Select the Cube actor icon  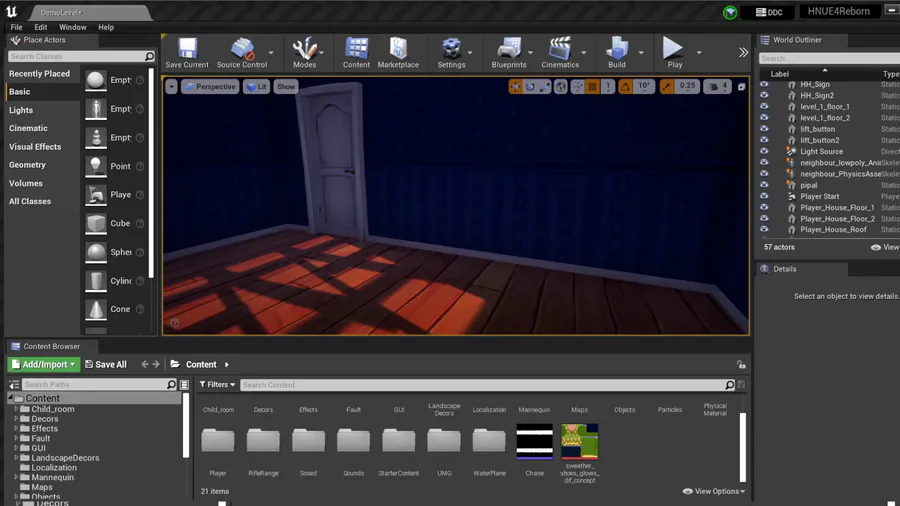[x=96, y=223]
